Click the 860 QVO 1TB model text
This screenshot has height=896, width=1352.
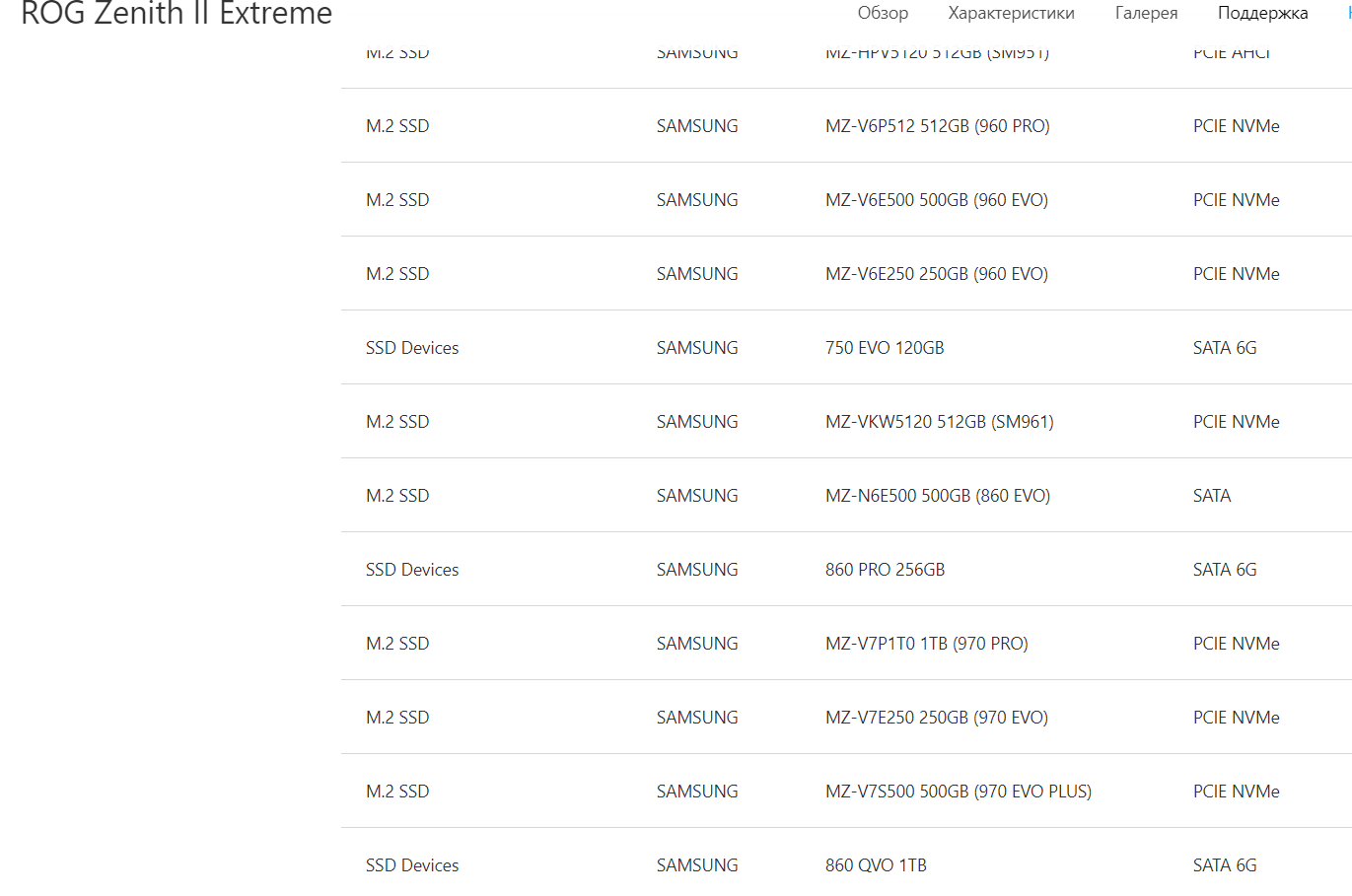[x=876, y=865]
